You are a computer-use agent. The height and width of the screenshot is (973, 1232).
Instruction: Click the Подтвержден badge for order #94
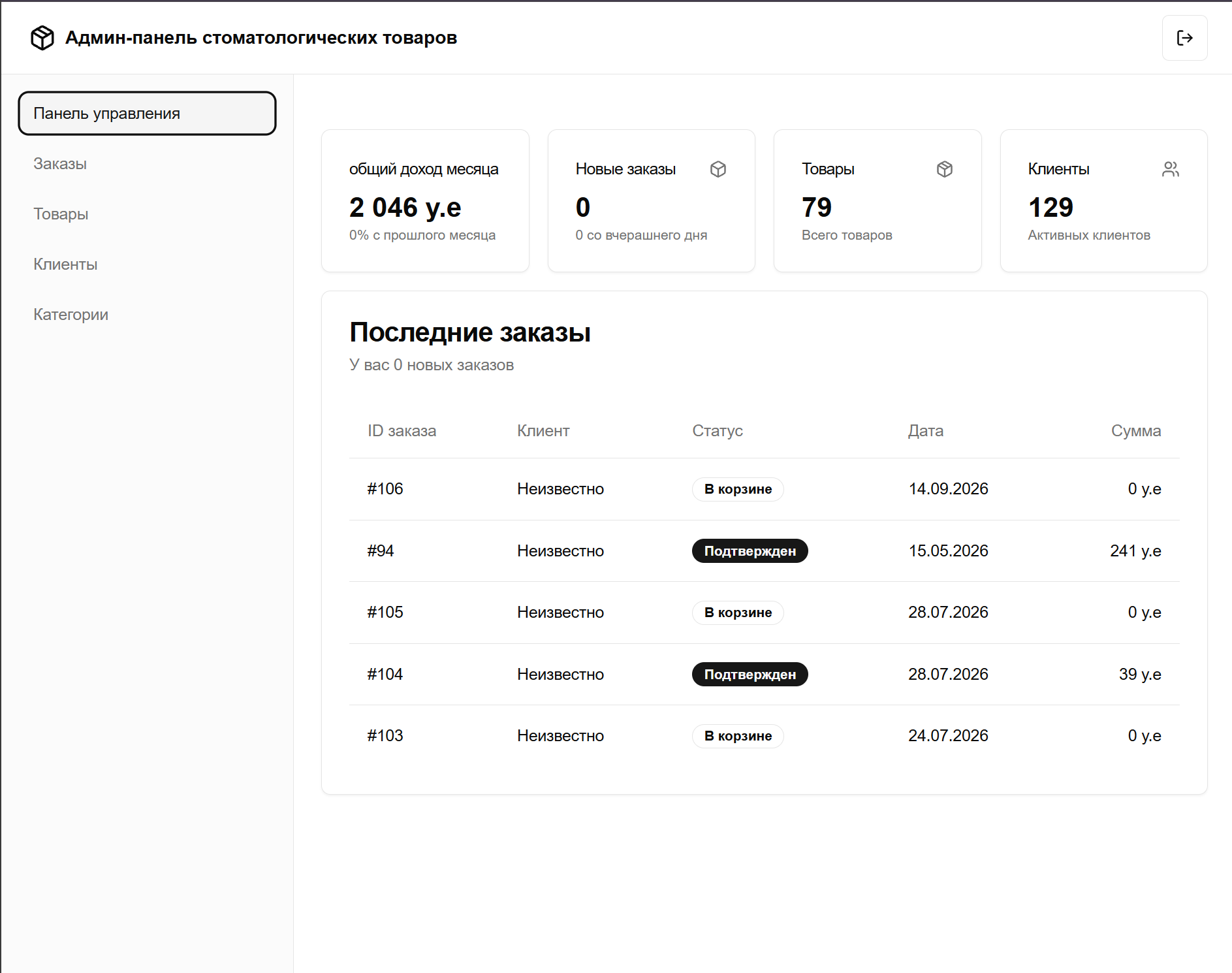click(750, 551)
